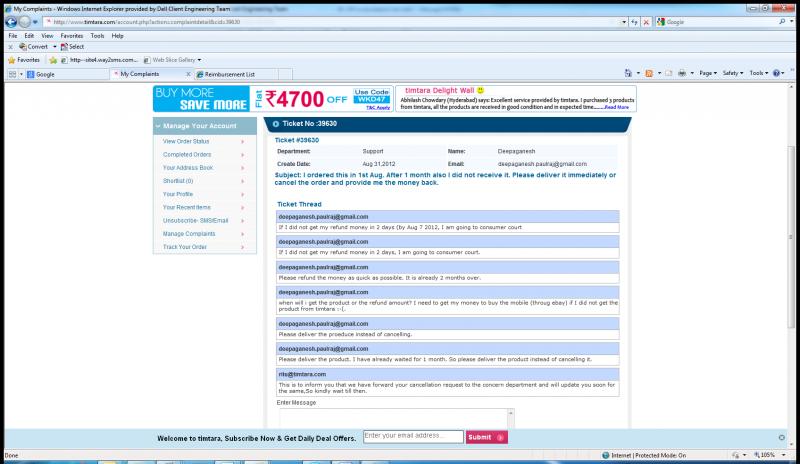Click the Read Mail icon
800x464 pixels.
click(x=669, y=73)
